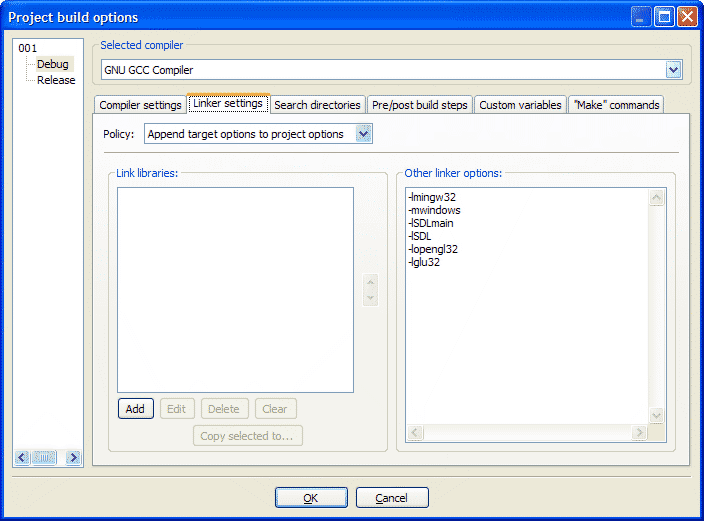Switch to "Make" commands tab
This screenshot has height=521, width=704.
pyautogui.click(x=616, y=105)
